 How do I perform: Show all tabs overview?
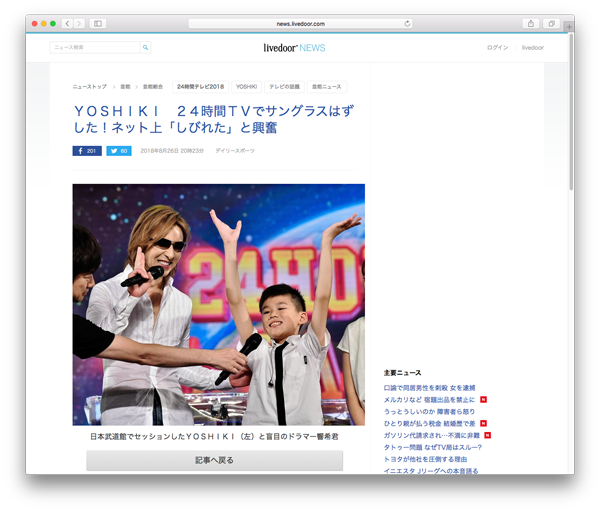coord(551,24)
